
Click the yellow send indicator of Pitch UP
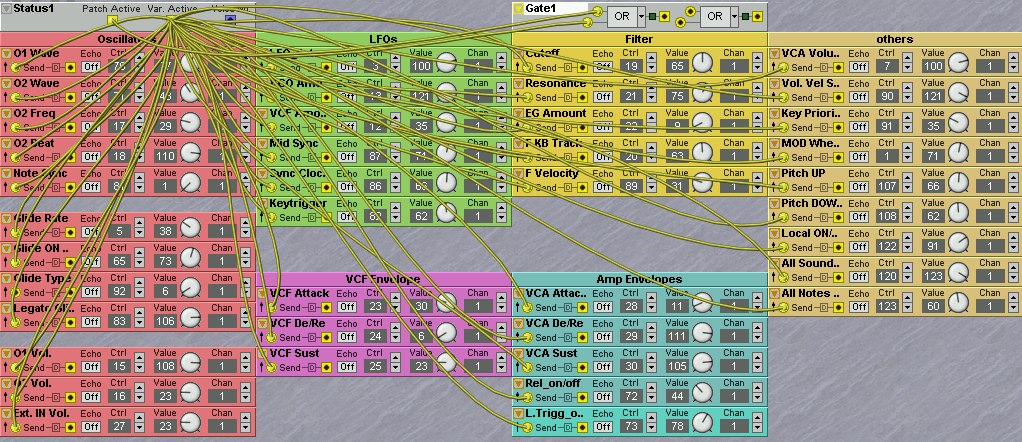tap(836, 187)
